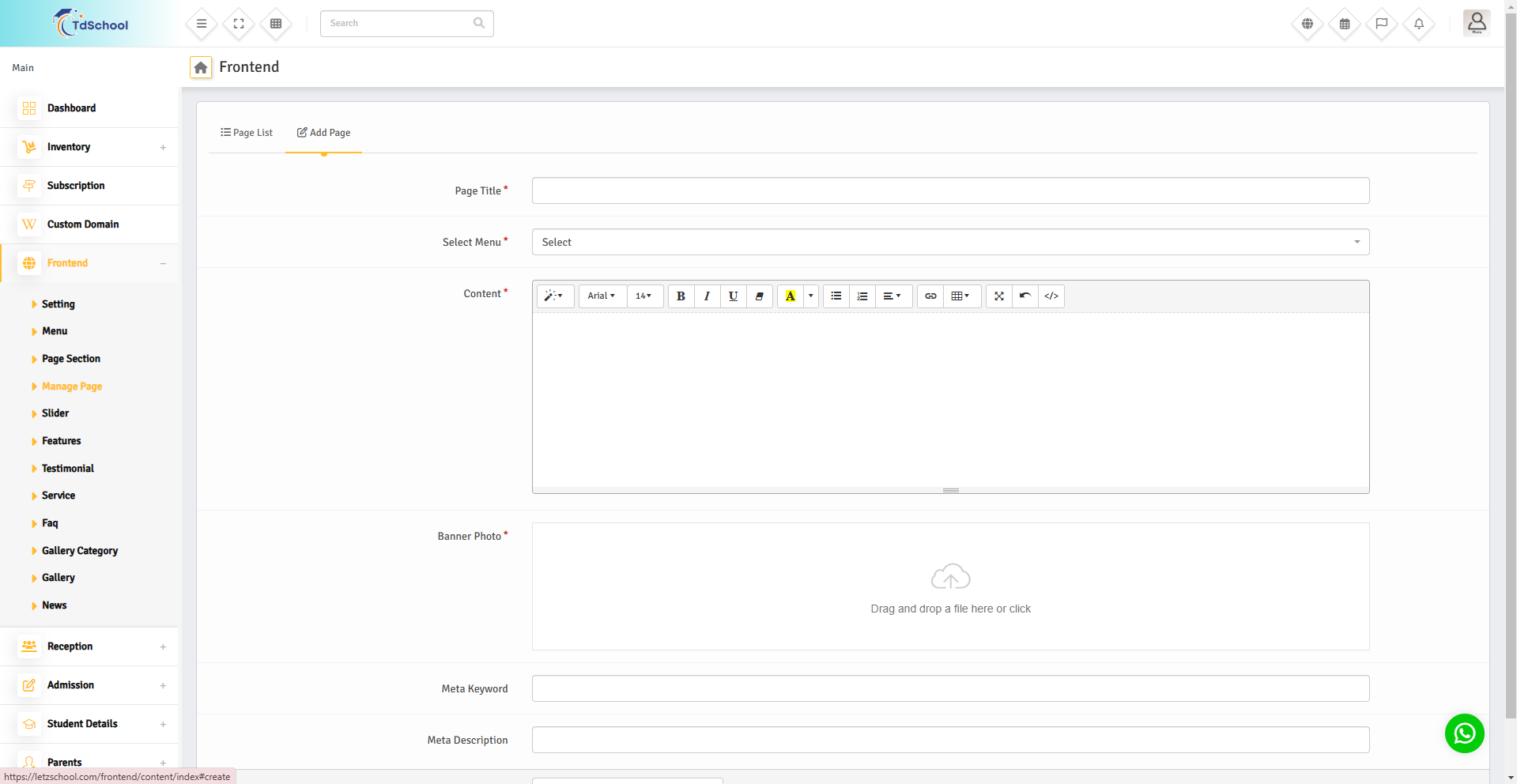
Task: Open the Dashboard link in sidebar
Action: pyautogui.click(x=71, y=108)
